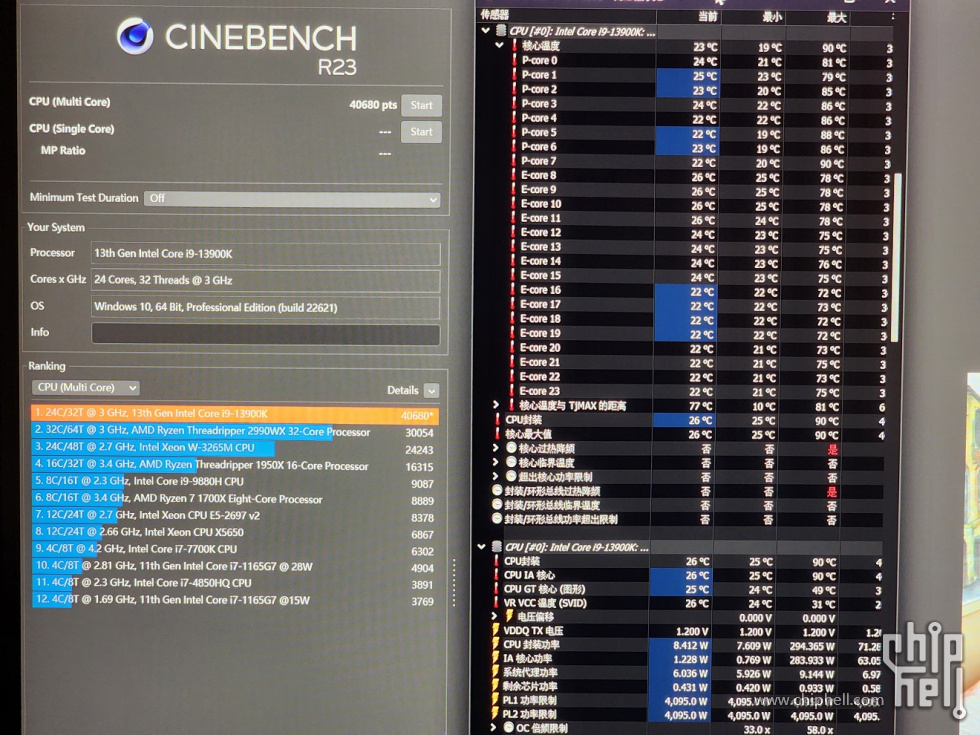Click the round status icon beside 核心过热降频
The height and width of the screenshot is (735, 980).
tap(511, 448)
